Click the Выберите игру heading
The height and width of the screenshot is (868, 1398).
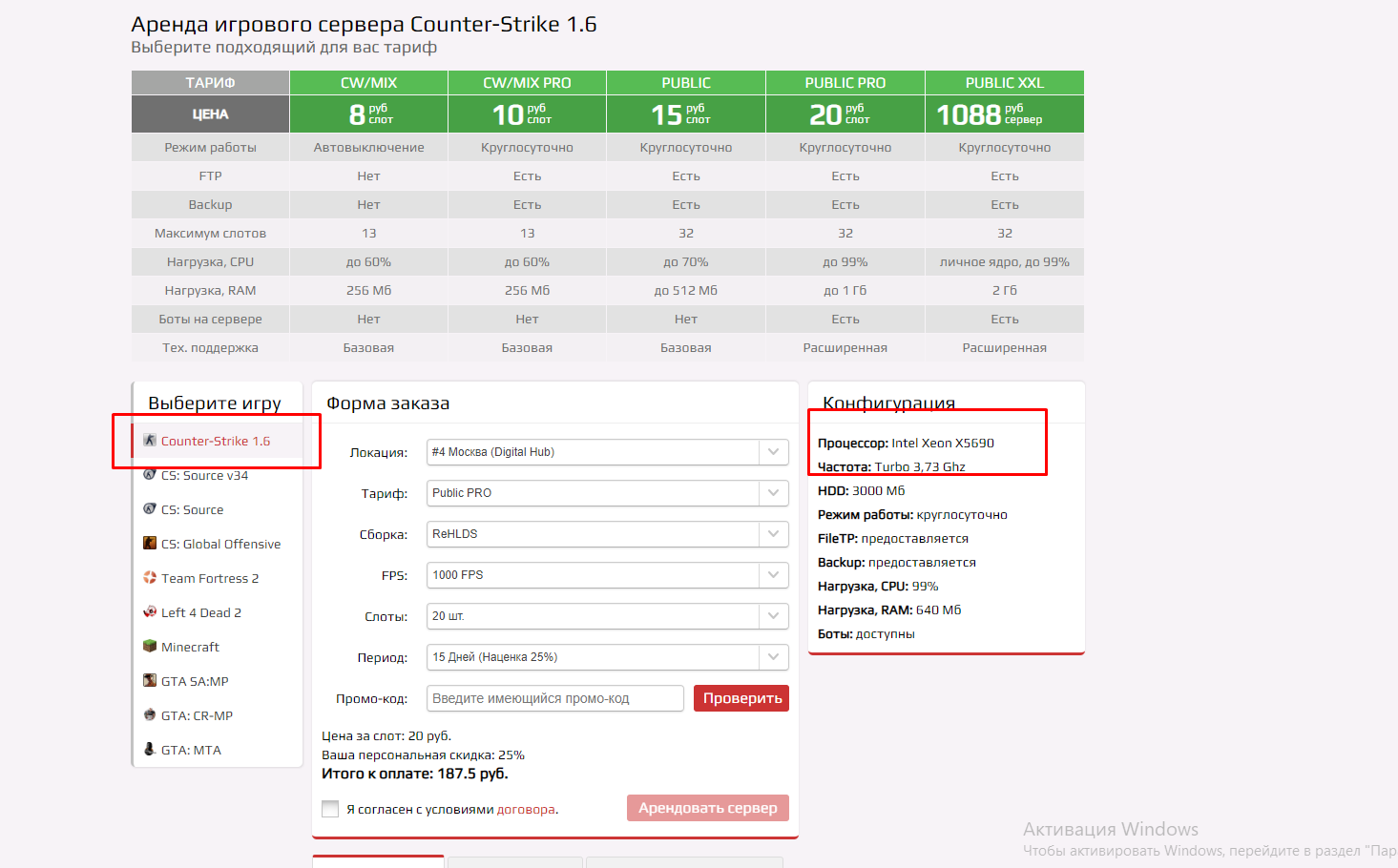[215, 403]
